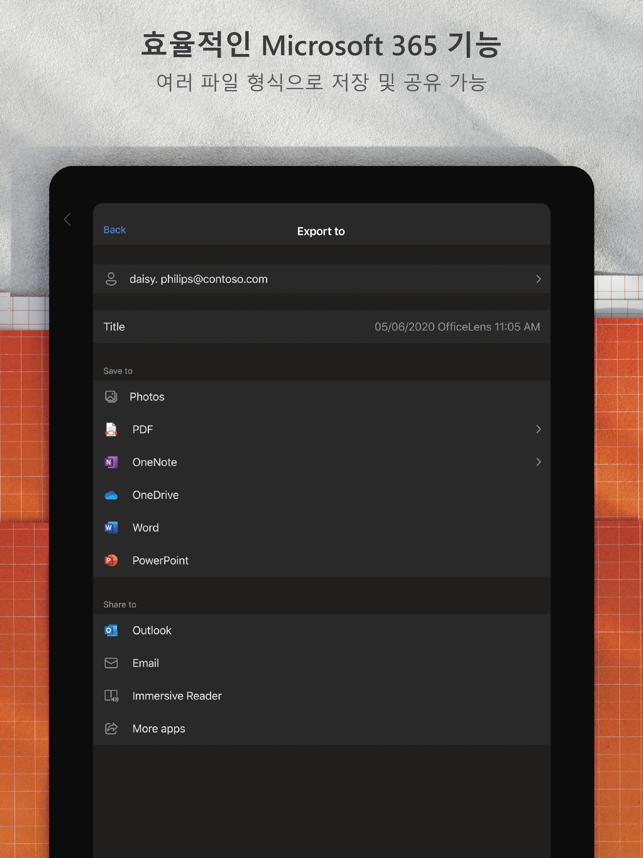Open Immersive Reader via its book icon

point(111,696)
